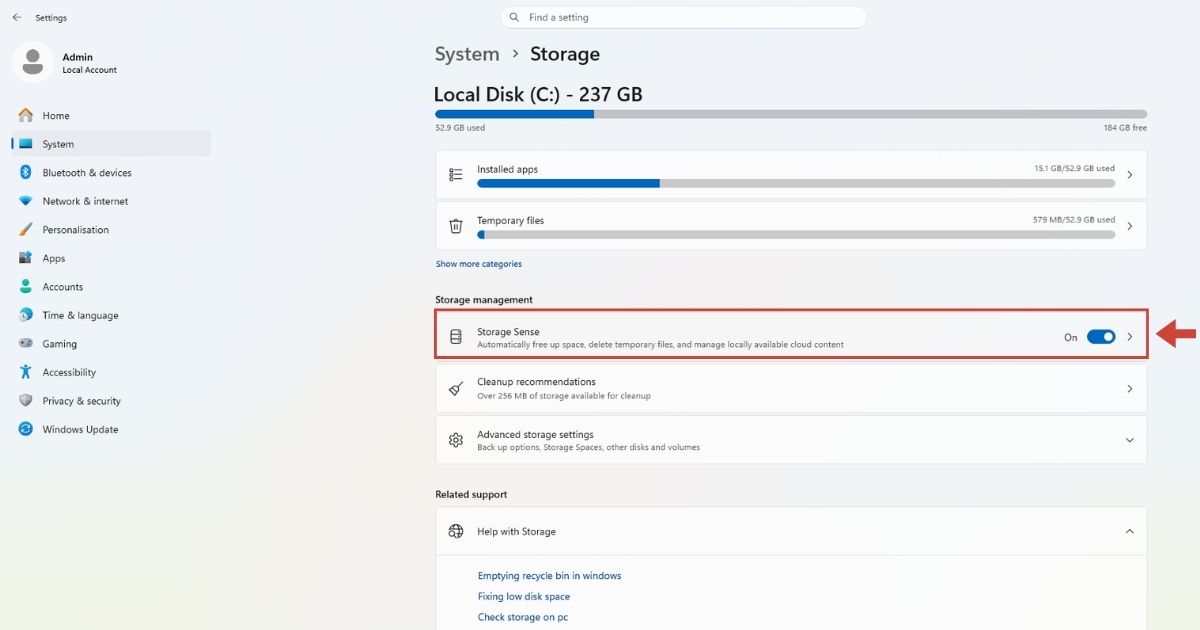Select Time & language in sidebar

click(111, 315)
